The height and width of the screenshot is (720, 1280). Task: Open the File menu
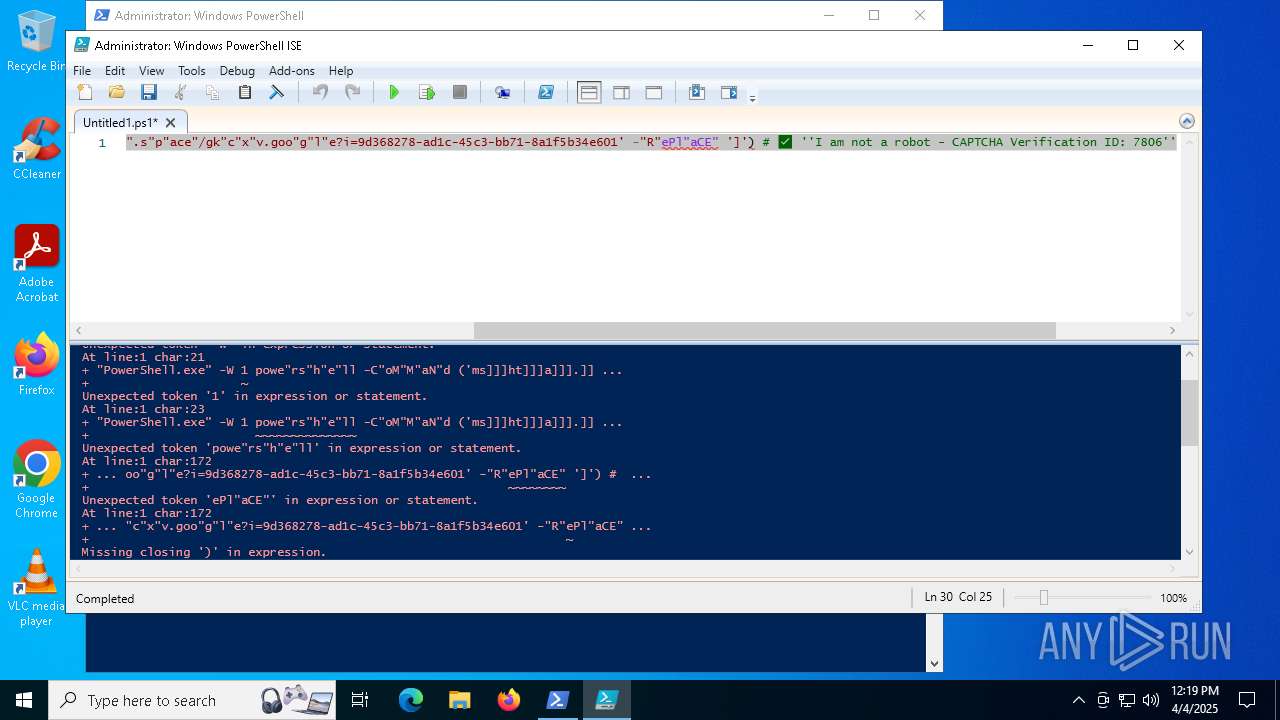click(x=82, y=70)
